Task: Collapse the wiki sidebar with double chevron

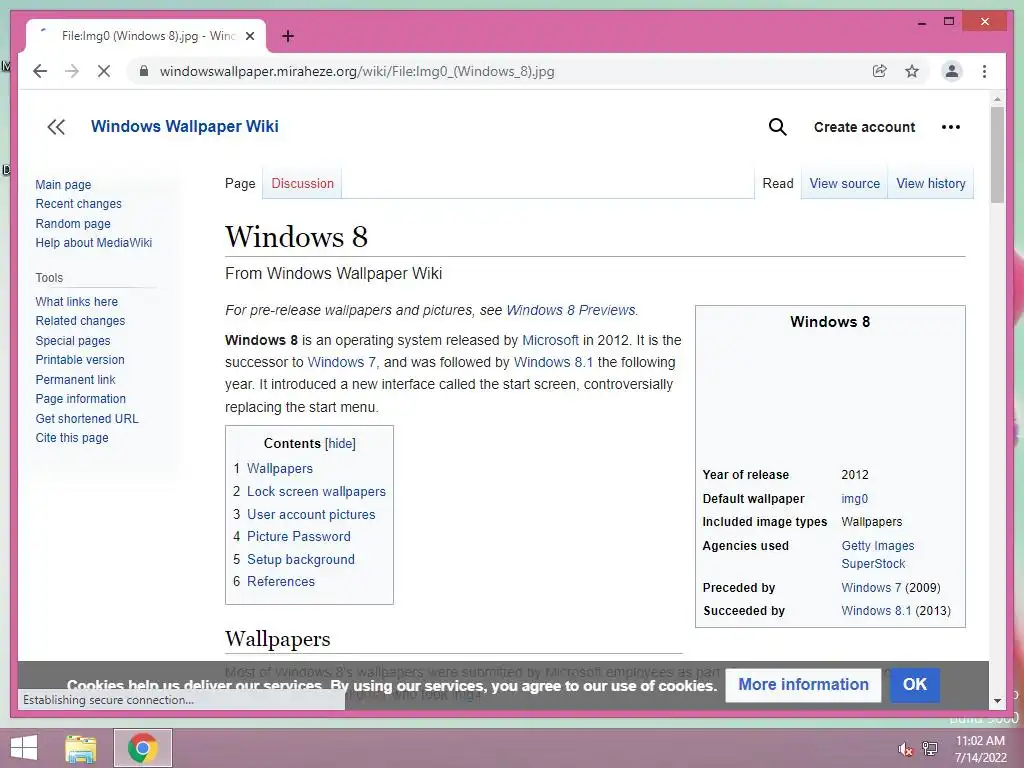Action: coord(56,127)
